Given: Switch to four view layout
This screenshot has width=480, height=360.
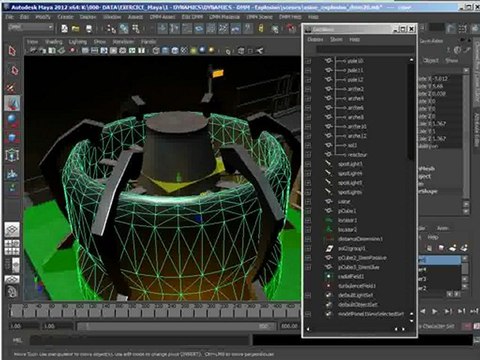Looking at the screenshot, I should (x=12, y=247).
